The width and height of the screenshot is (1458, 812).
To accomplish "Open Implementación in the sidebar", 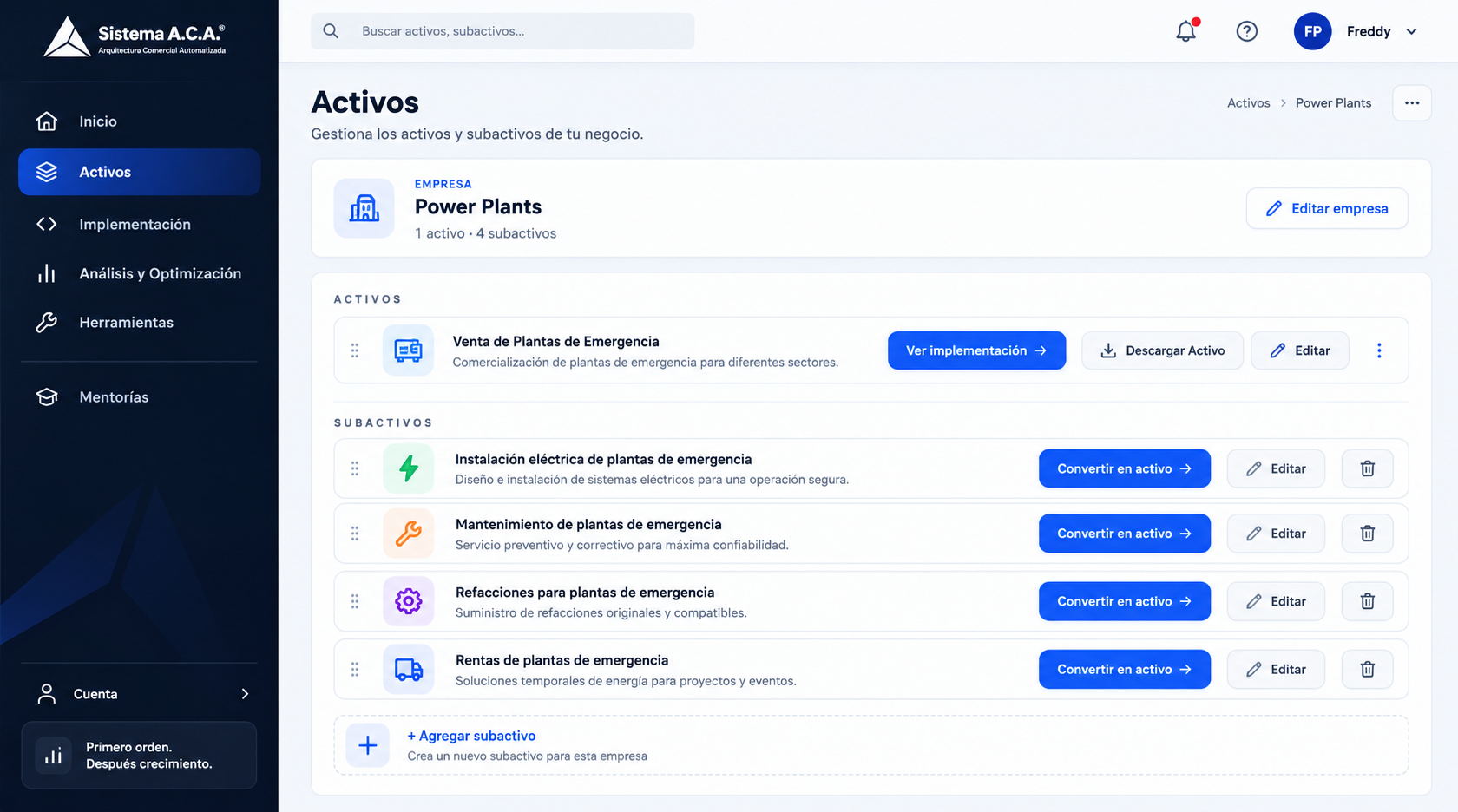I will point(139,224).
